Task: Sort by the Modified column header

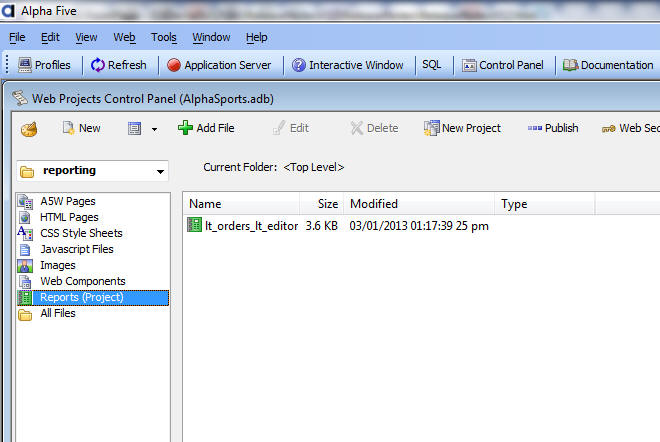Action: pyautogui.click(x=419, y=204)
